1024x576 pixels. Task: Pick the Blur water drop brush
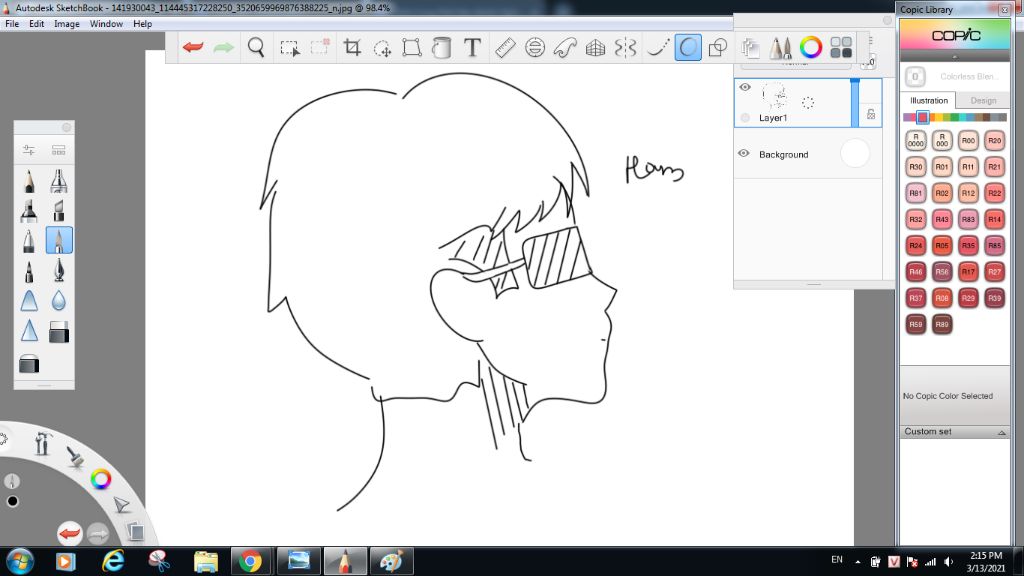click(59, 300)
